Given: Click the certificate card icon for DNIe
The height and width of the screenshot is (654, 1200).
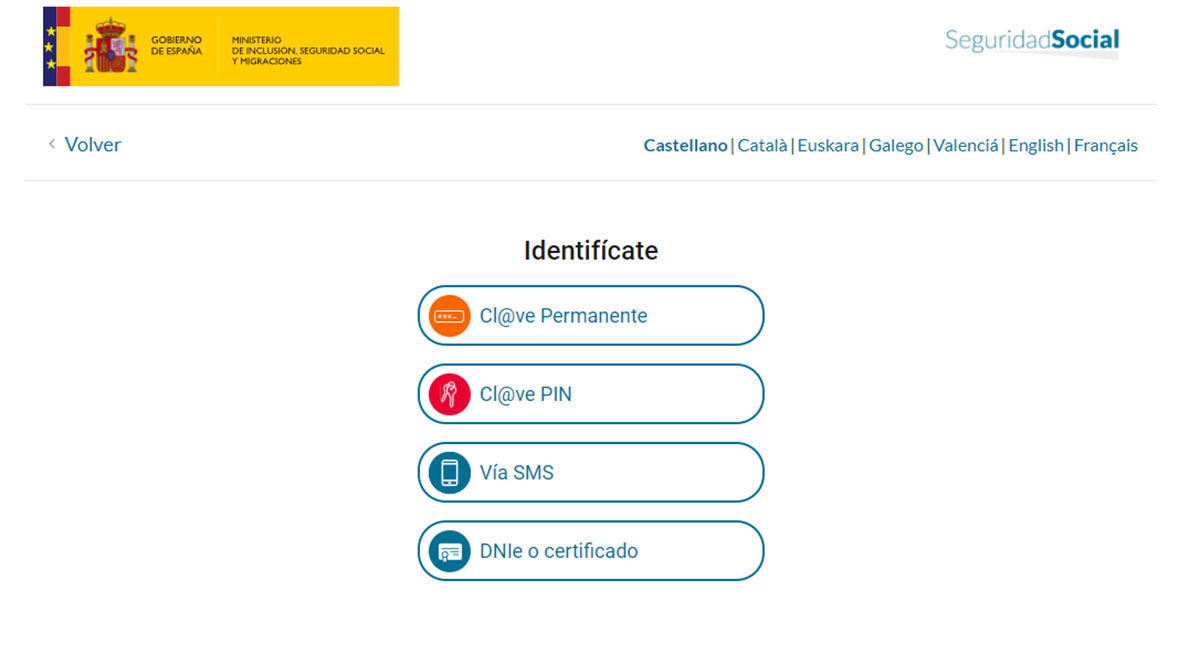Looking at the screenshot, I should [448, 550].
